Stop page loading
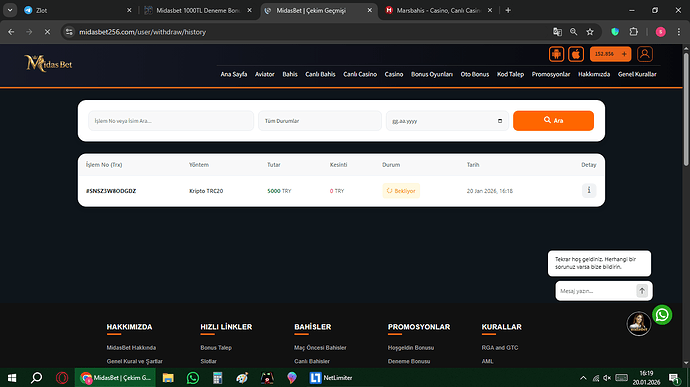The height and width of the screenshot is (387, 690). pyautogui.click(x=47, y=32)
